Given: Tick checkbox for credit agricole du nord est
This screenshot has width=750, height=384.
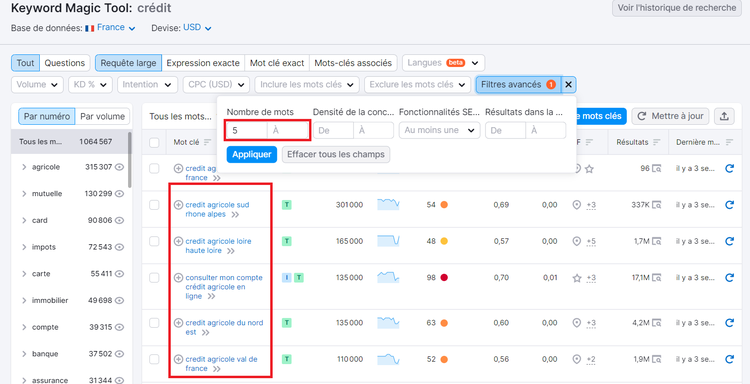Looking at the screenshot, I should click(154, 323).
